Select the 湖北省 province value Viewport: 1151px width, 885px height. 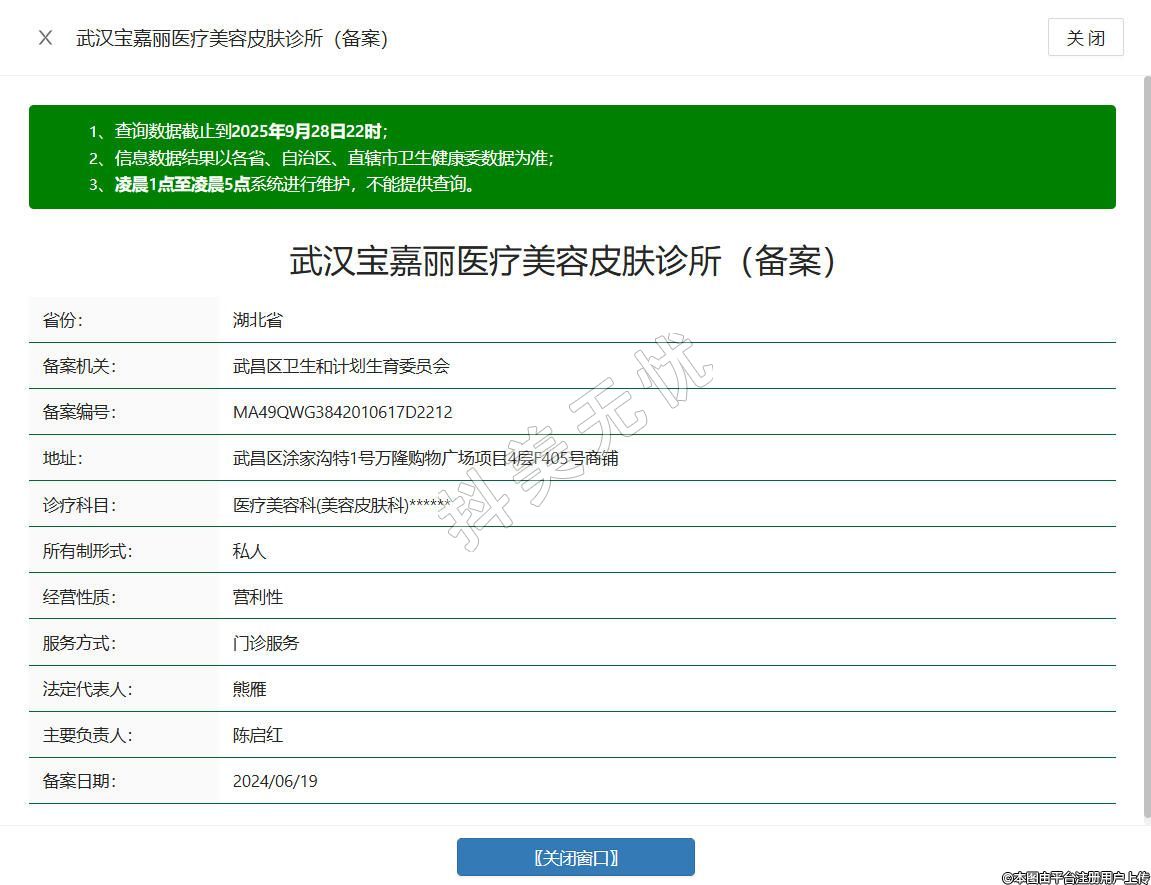258,320
